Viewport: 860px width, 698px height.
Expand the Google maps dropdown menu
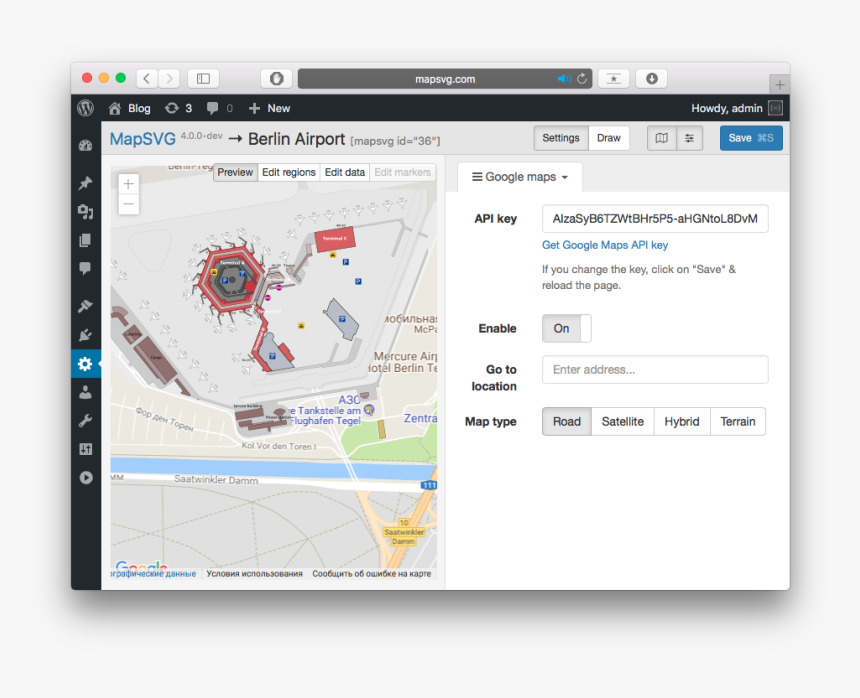pyautogui.click(x=519, y=177)
